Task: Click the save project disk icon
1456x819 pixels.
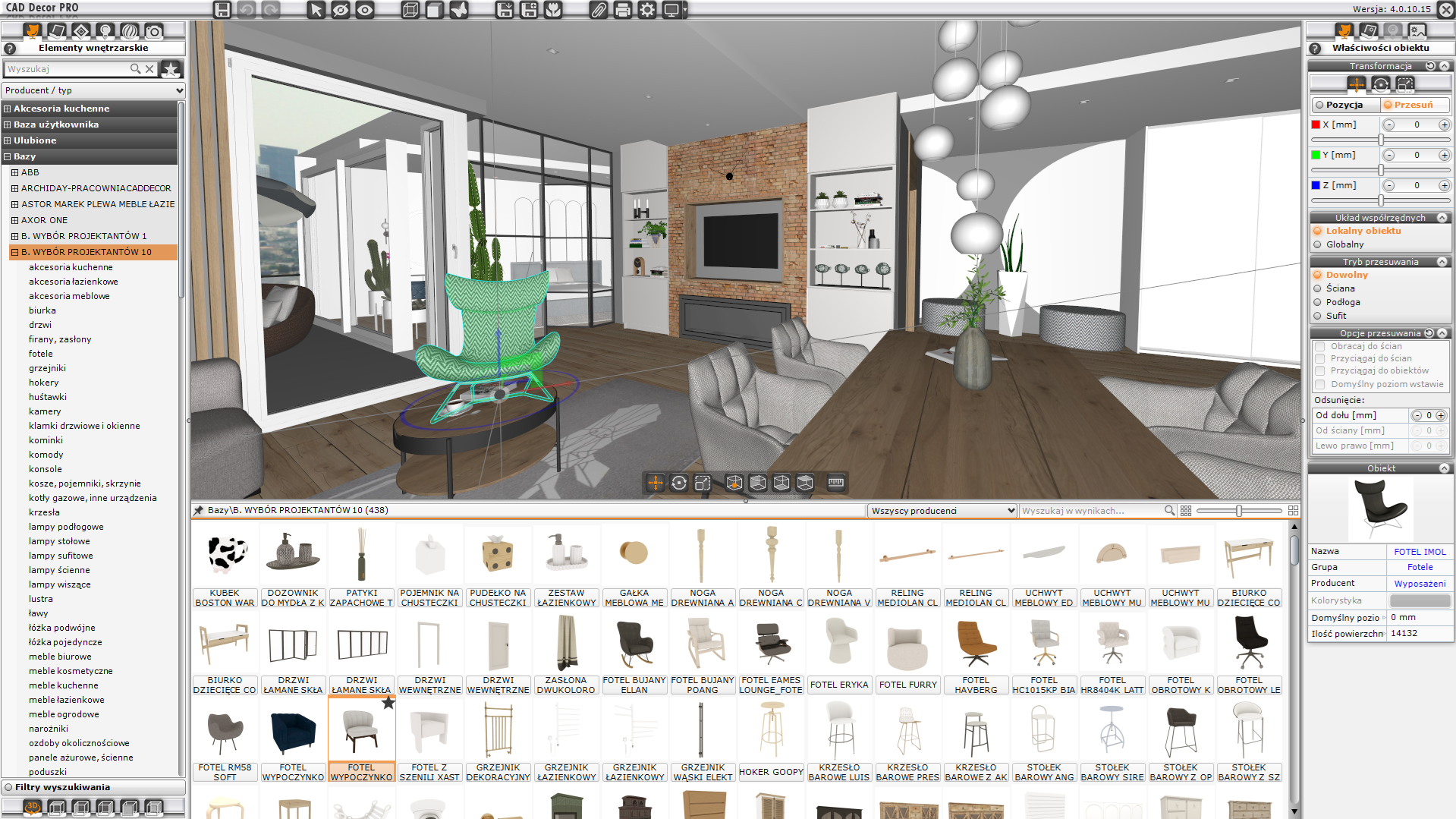Action: (222, 9)
